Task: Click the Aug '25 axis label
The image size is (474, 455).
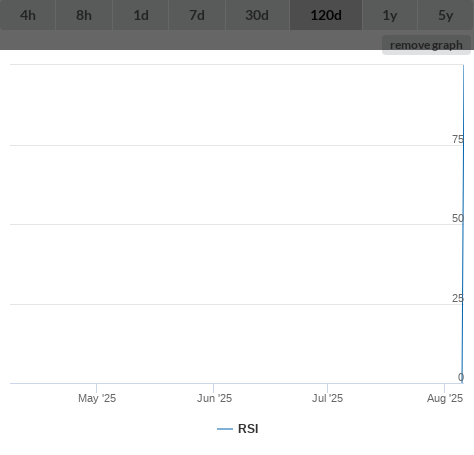Action: 445,398
